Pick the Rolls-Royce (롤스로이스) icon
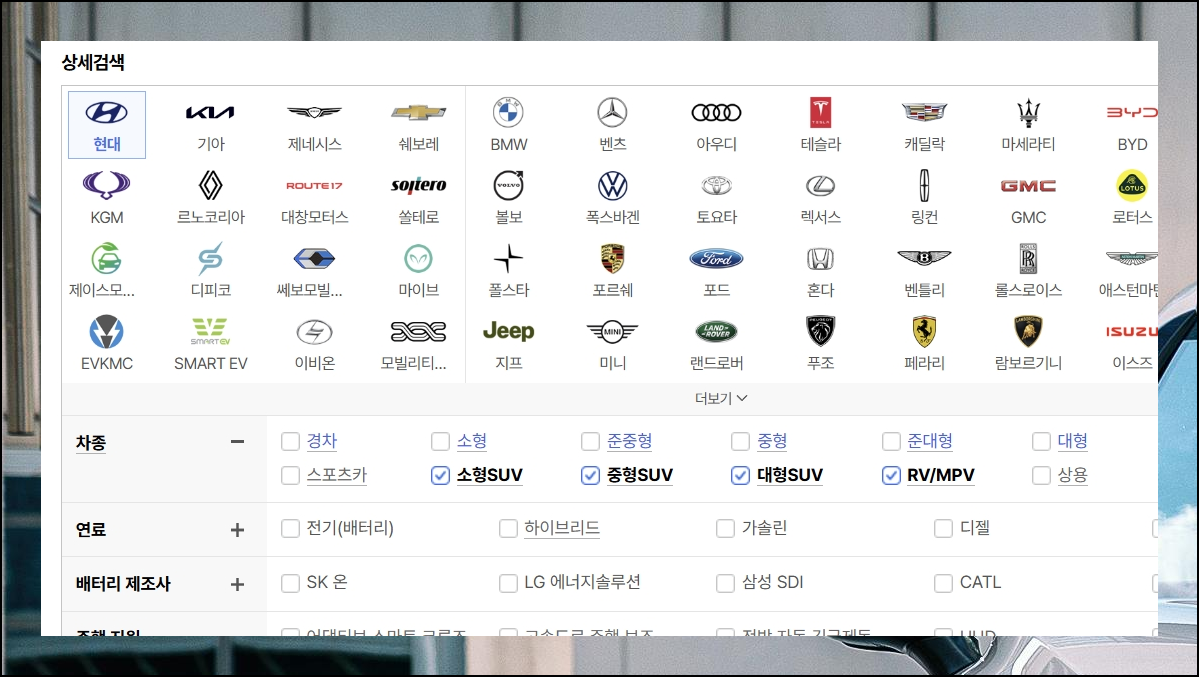Screen dimensions: 1199x677 pyautogui.click(x=1028, y=259)
